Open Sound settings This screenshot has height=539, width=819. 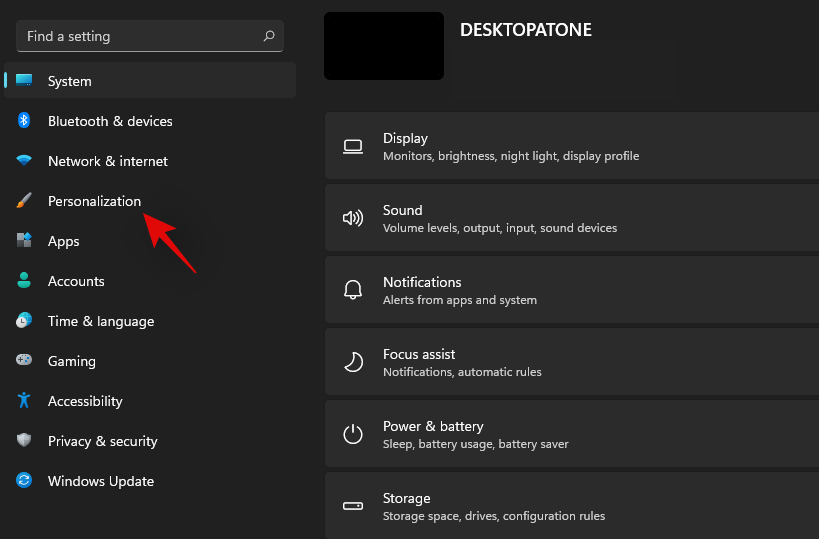point(572,218)
